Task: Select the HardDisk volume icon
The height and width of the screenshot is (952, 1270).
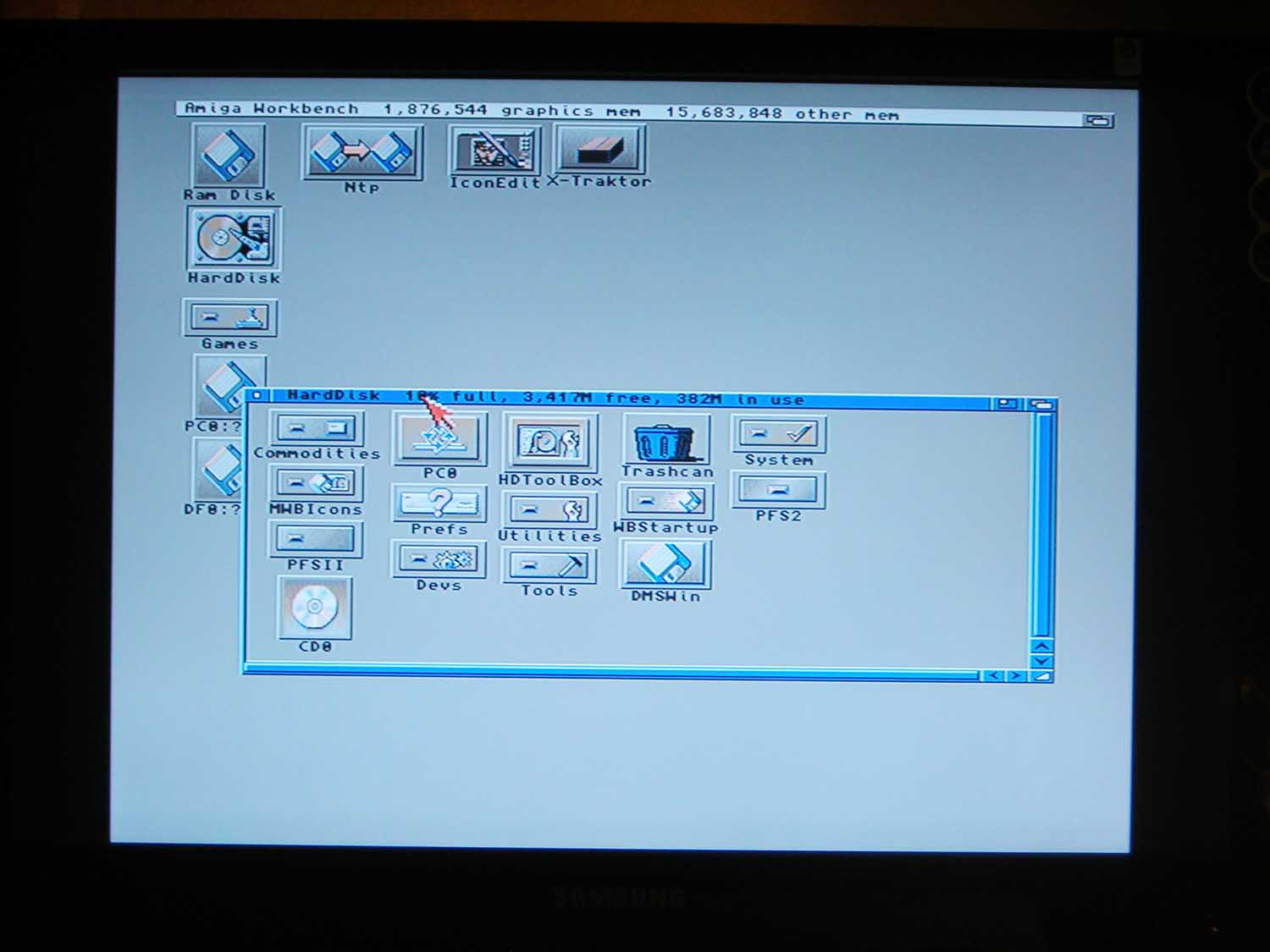Action: (234, 239)
